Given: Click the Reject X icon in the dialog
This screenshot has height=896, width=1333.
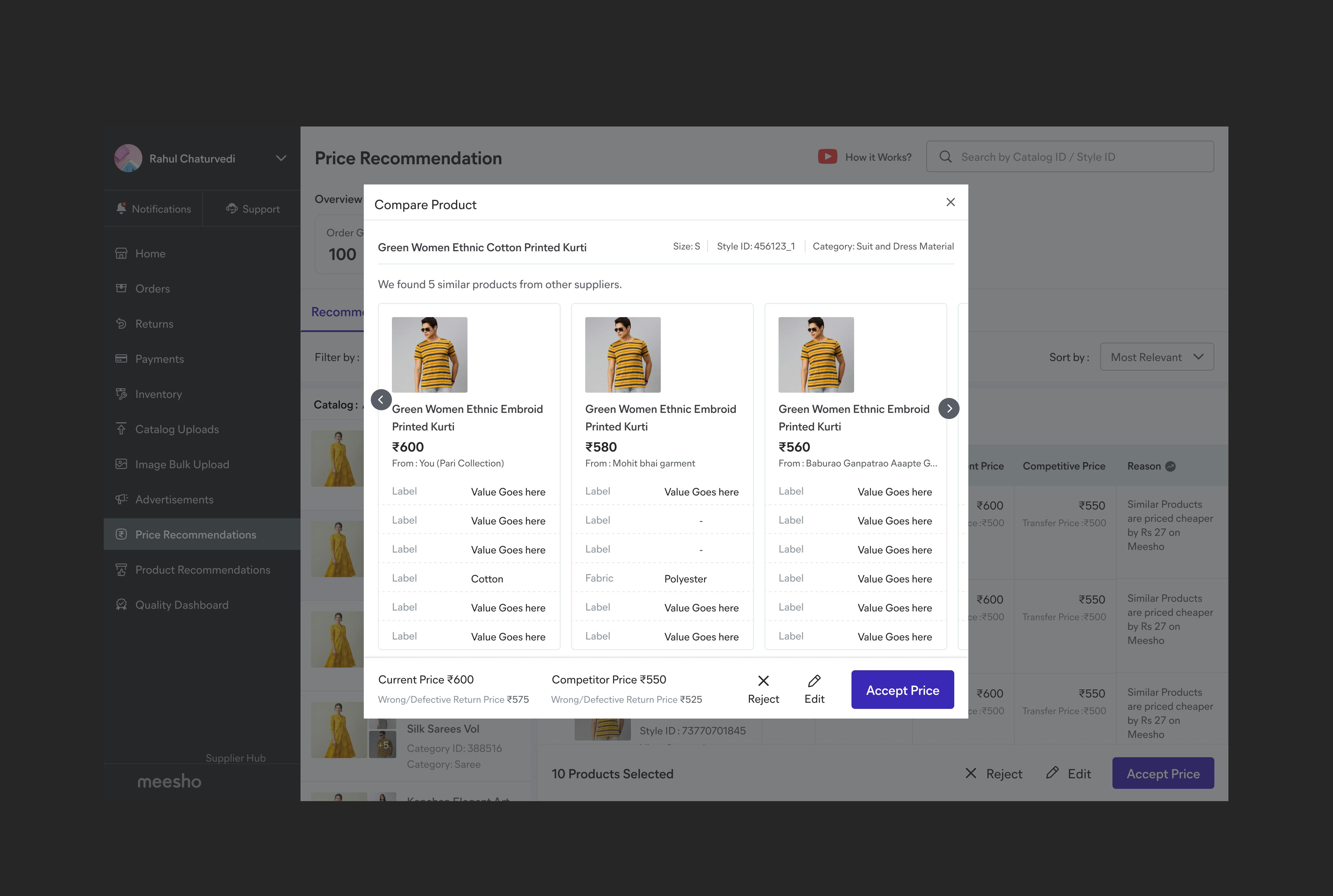Looking at the screenshot, I should [763, 680].
